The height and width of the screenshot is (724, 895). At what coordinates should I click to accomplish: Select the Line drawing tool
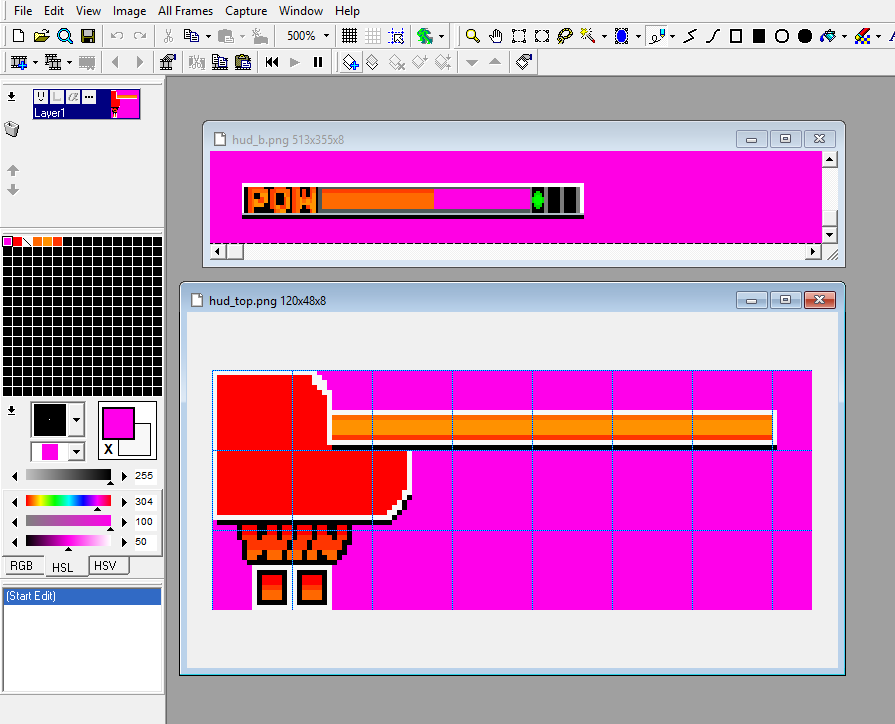[690, 35]
